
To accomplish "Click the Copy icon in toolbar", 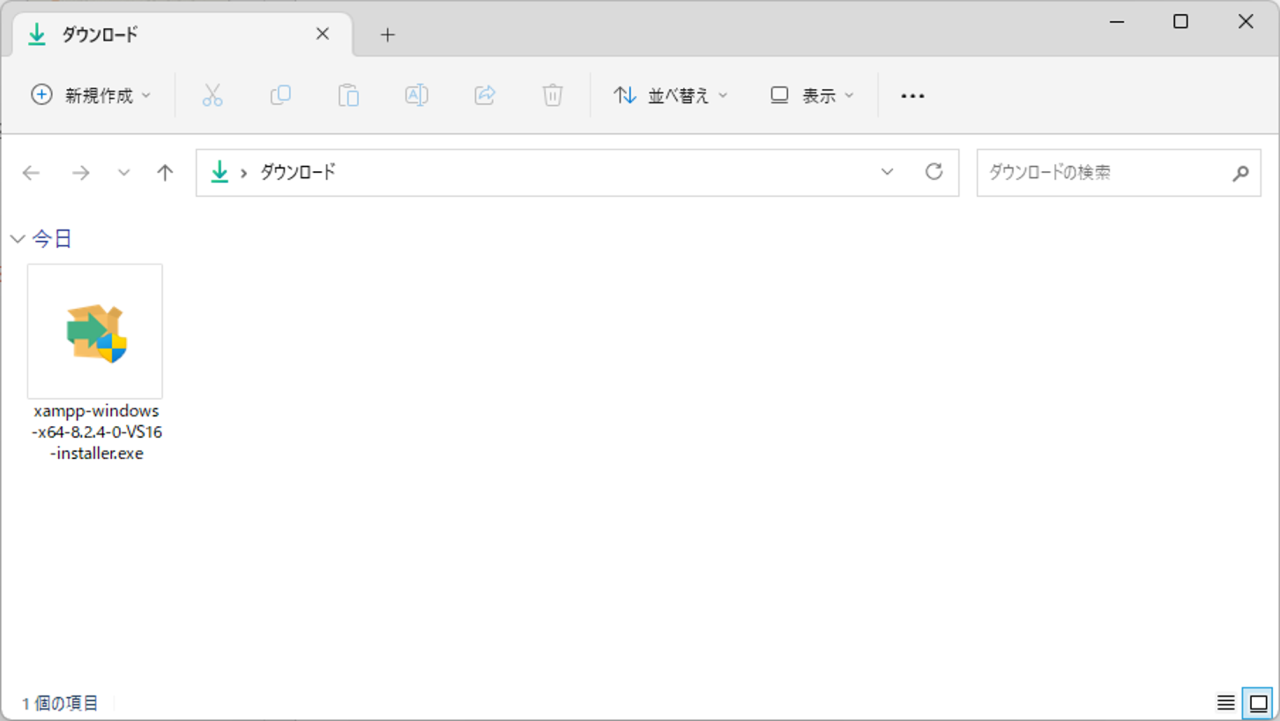I will click(281, 95).
